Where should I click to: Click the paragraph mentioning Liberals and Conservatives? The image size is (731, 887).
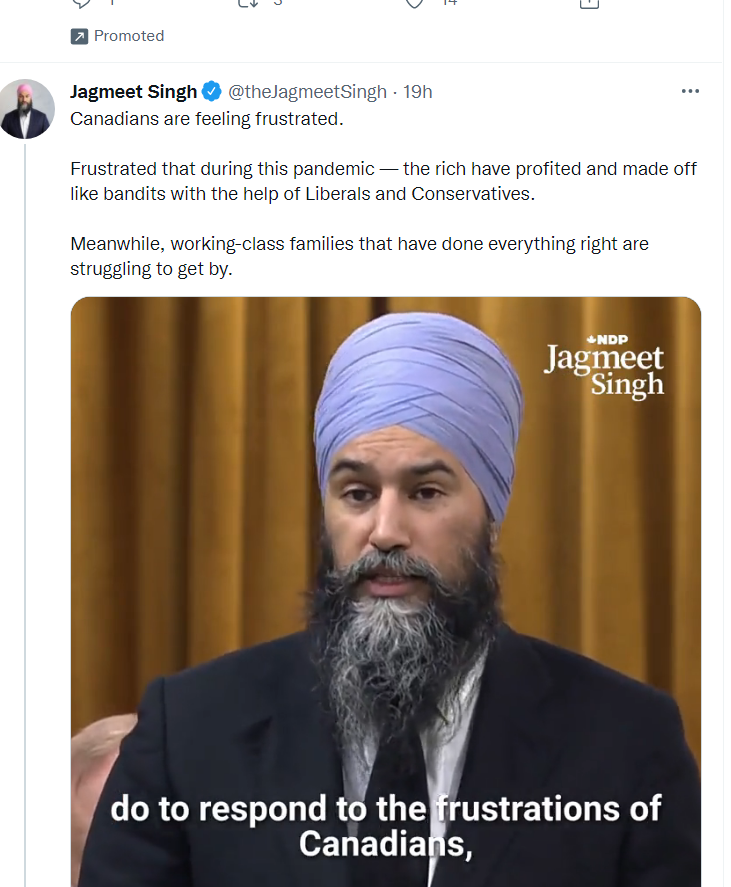[383, 181]
